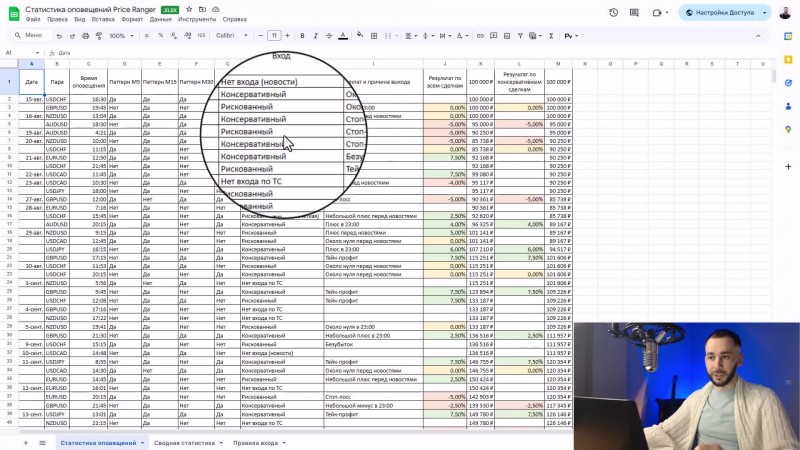Open the text color picker
800x450 pixels.
[x=343, y=36]
